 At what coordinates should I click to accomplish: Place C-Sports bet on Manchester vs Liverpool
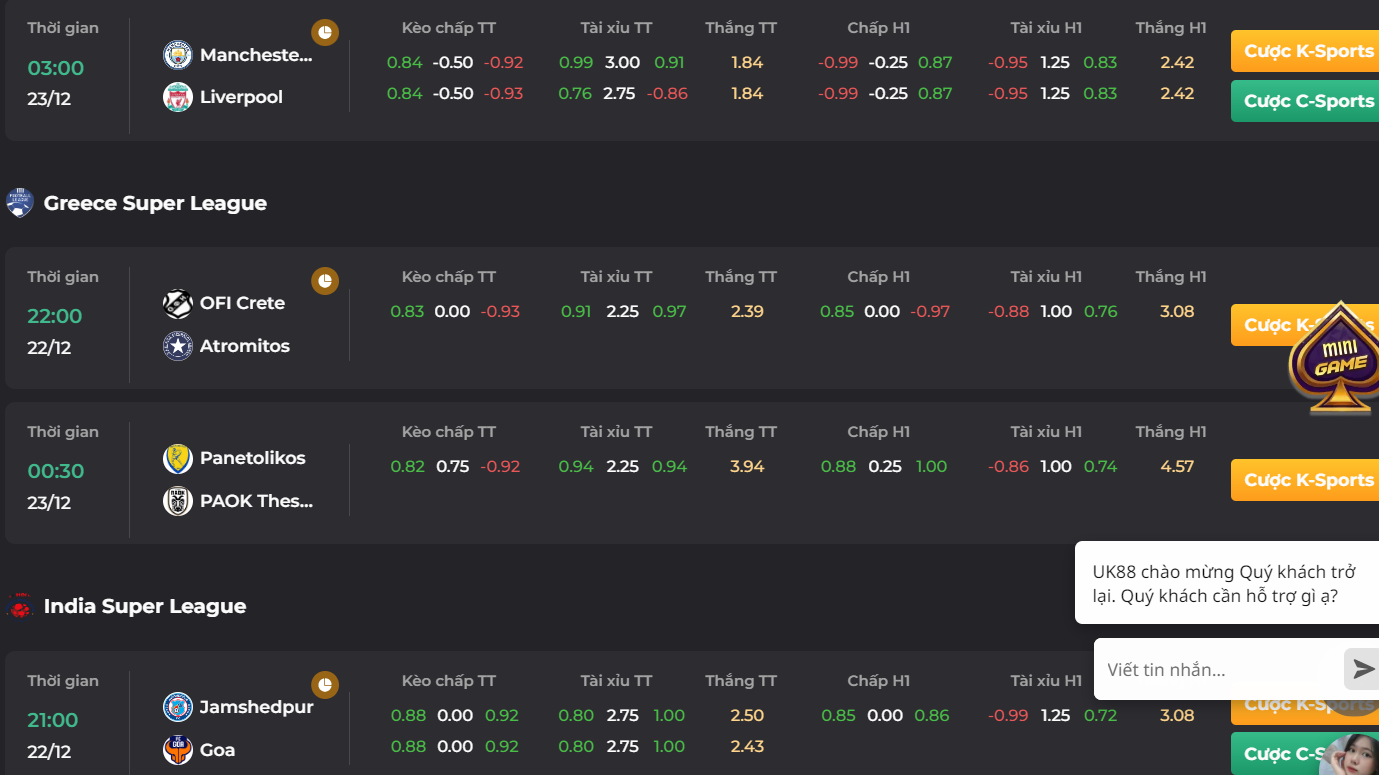tap(1305, 101)
